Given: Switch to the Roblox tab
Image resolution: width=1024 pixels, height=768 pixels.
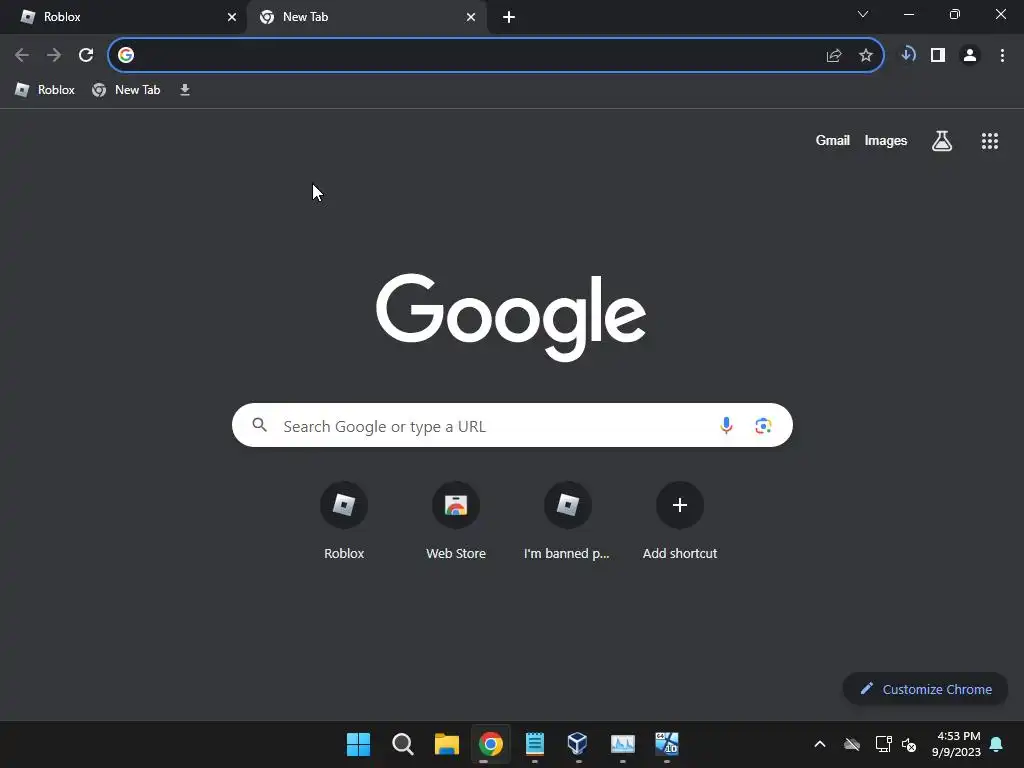Looking at the screenshot, I should (x=123, y=17).
